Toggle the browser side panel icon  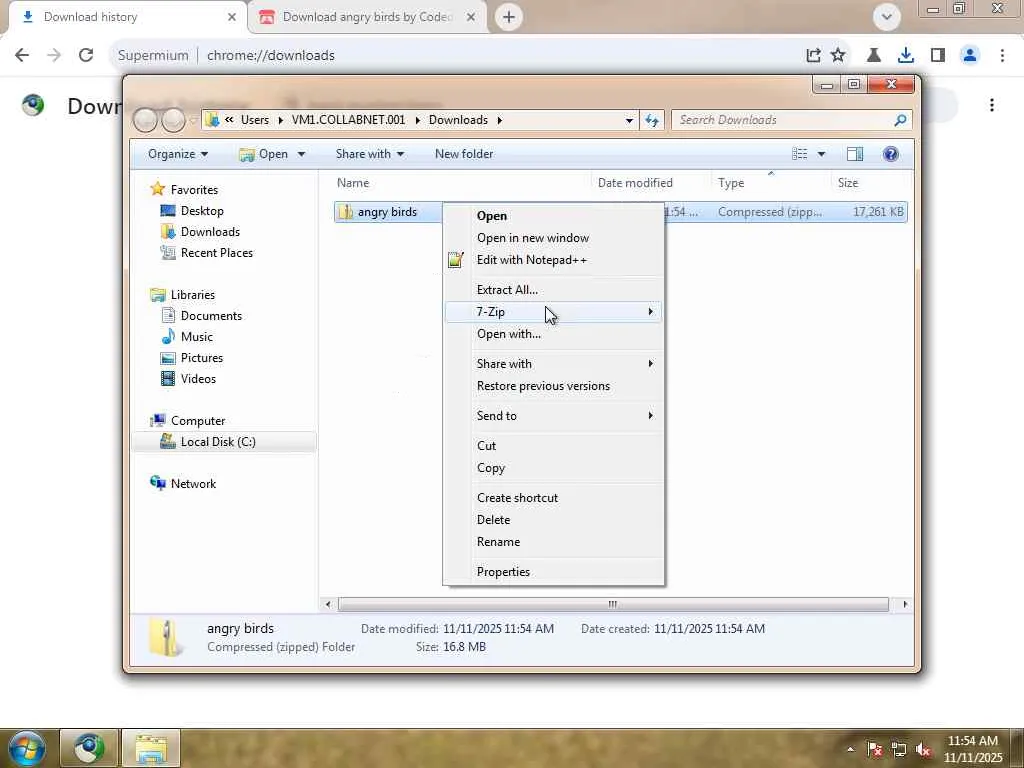pos(938,55)
